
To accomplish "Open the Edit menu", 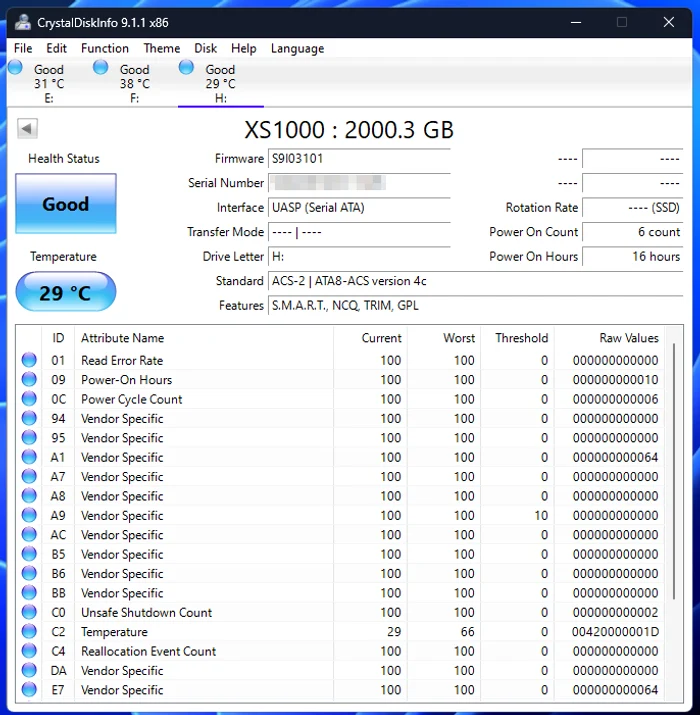I will tap(57, 48).
